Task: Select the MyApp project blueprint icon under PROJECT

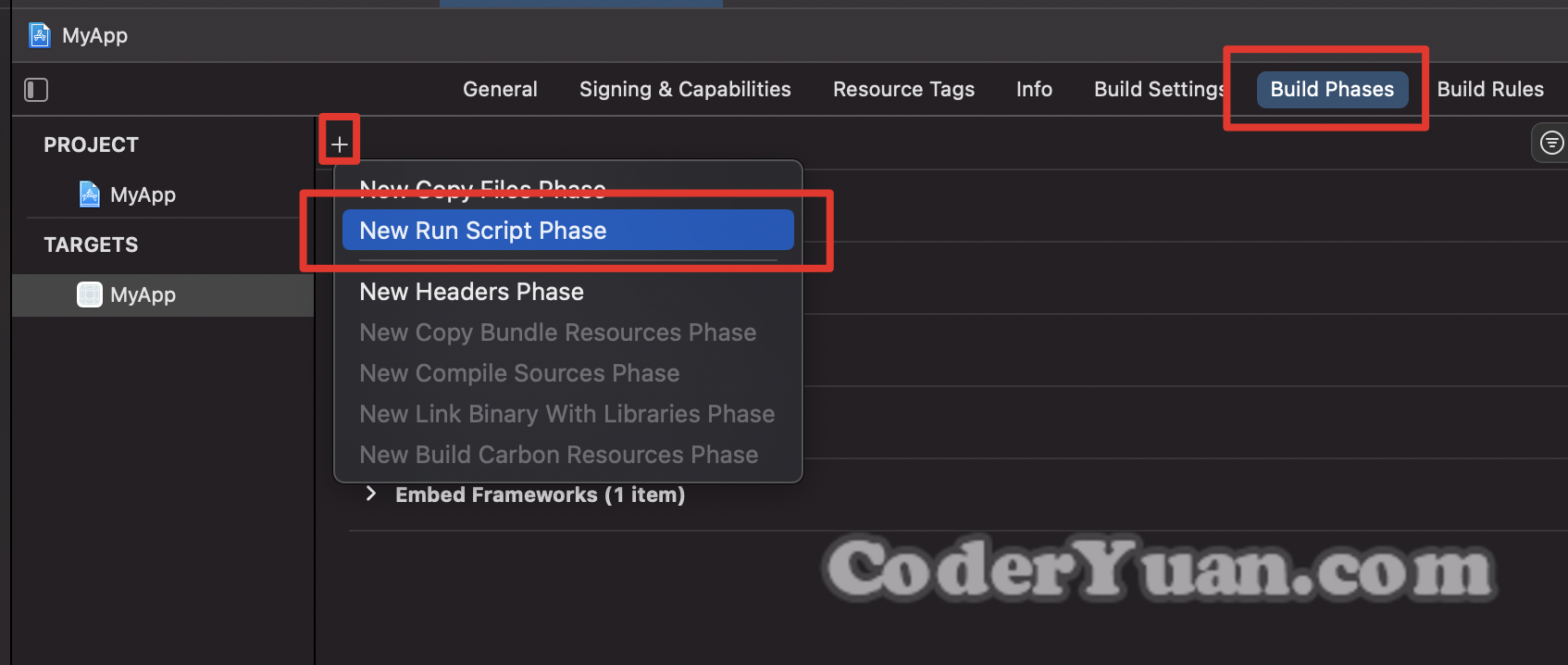Action: [x=89, y=194]
